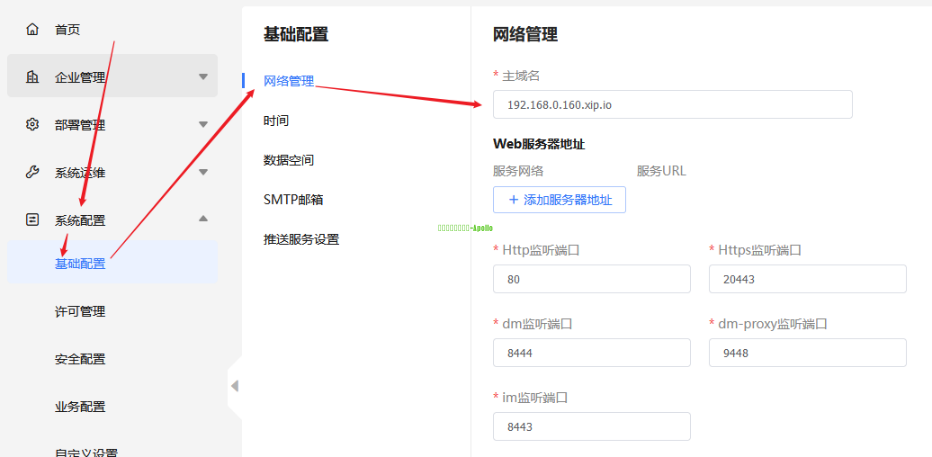Click the building icon for 企业管理
Viewport: 932px width, 457px height.
(32, 77)
